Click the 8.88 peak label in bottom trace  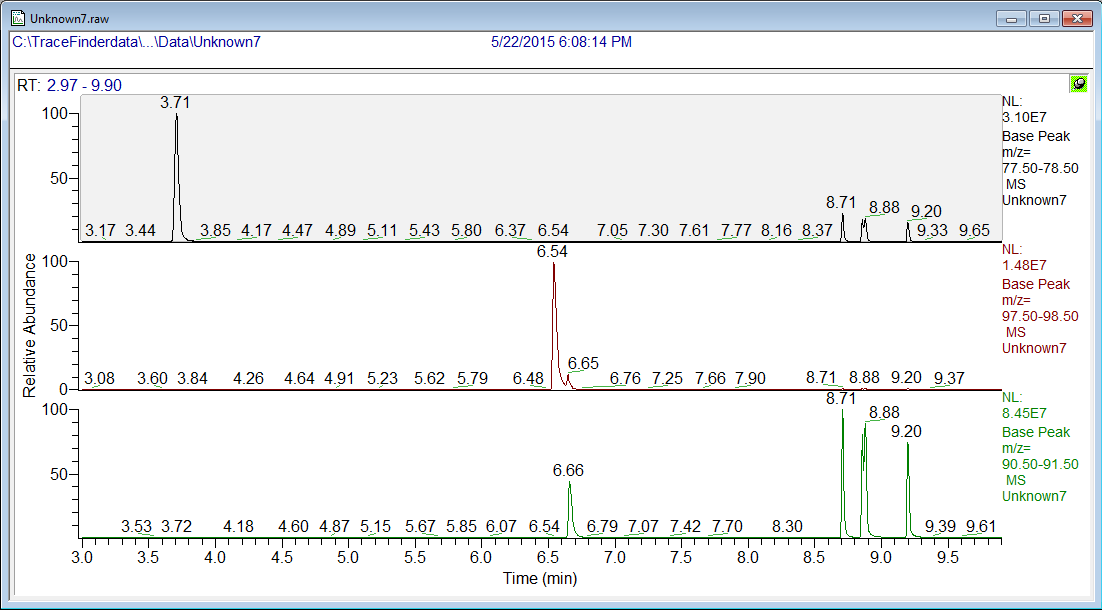[884, 412]
